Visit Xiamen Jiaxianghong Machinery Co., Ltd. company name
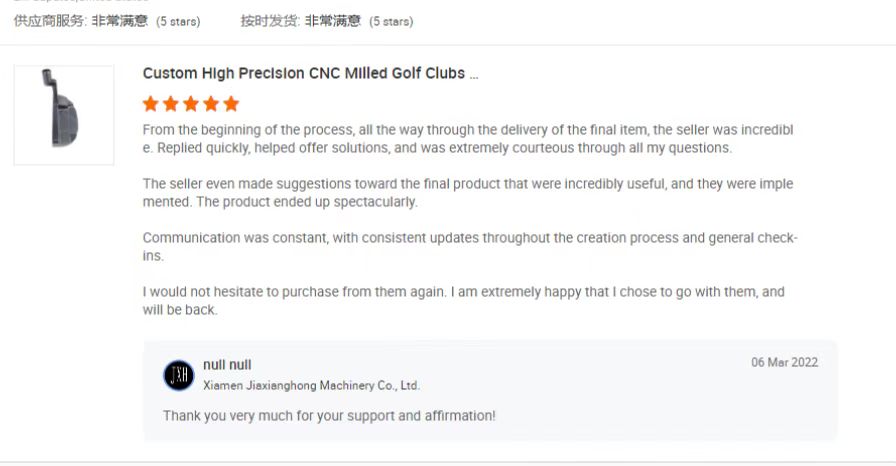 click(x=311, y=386)
